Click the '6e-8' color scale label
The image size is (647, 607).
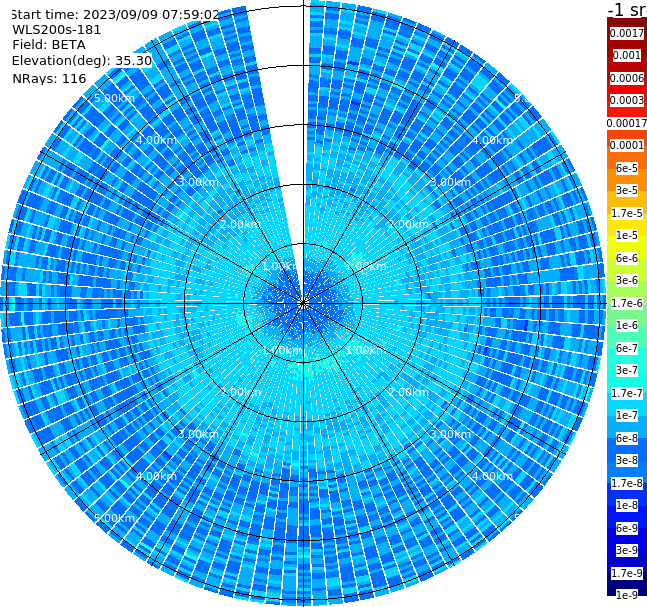point(627,438)
